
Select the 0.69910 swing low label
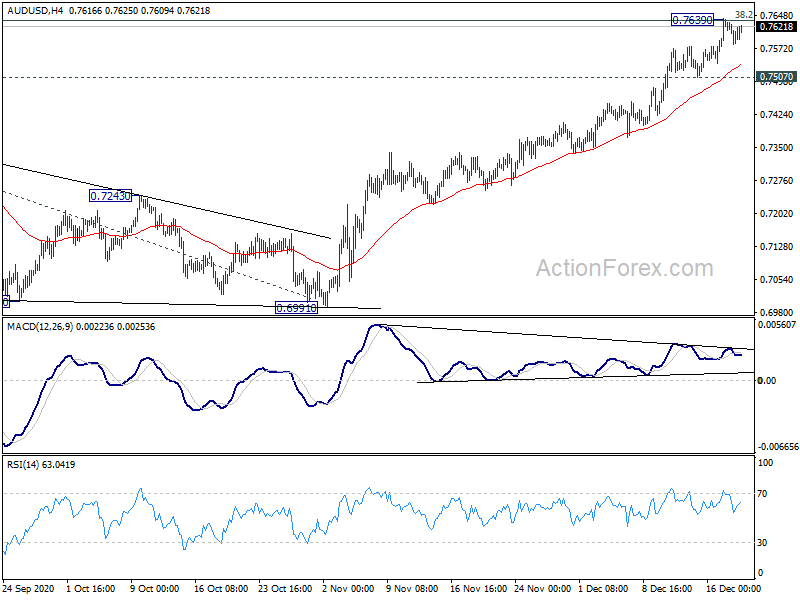point(296,309)
